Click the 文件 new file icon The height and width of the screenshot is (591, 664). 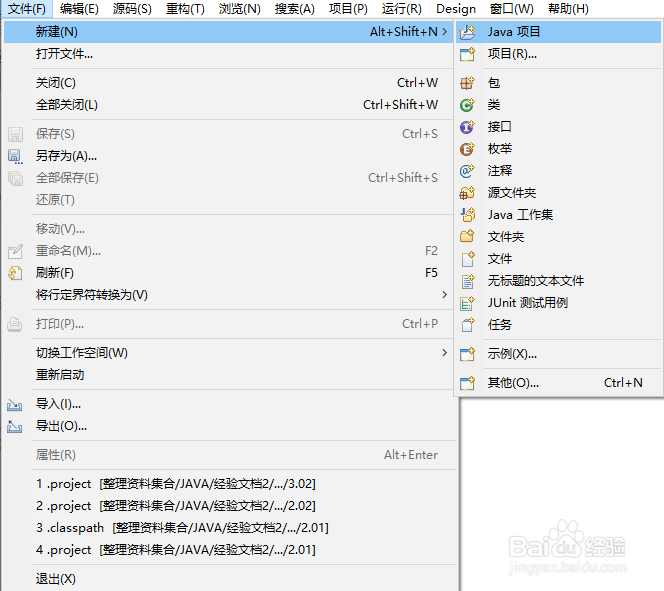[468, 259]
